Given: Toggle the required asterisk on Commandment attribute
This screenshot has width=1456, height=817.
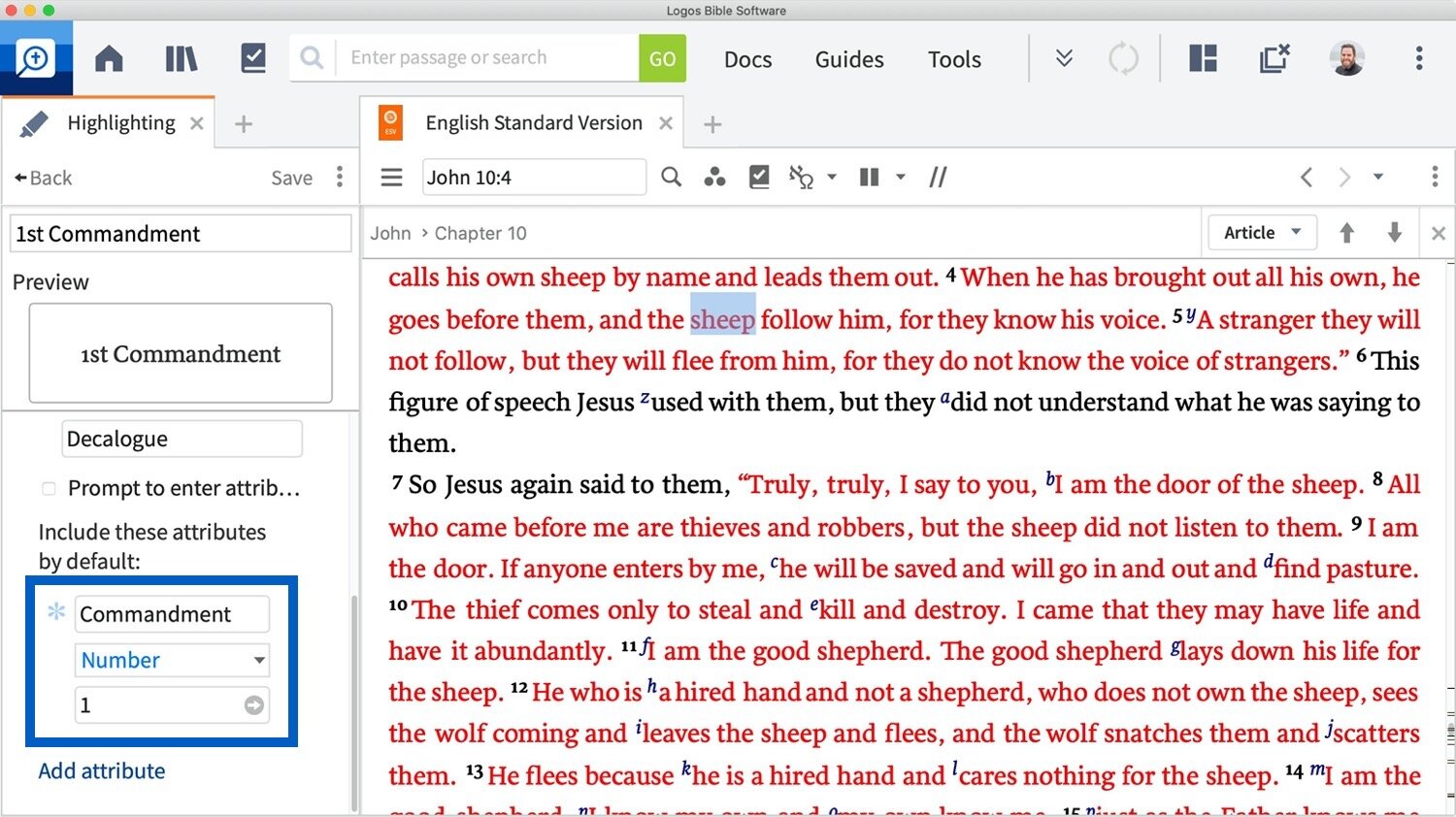Looking at the screenshot, I should point(56,613).
